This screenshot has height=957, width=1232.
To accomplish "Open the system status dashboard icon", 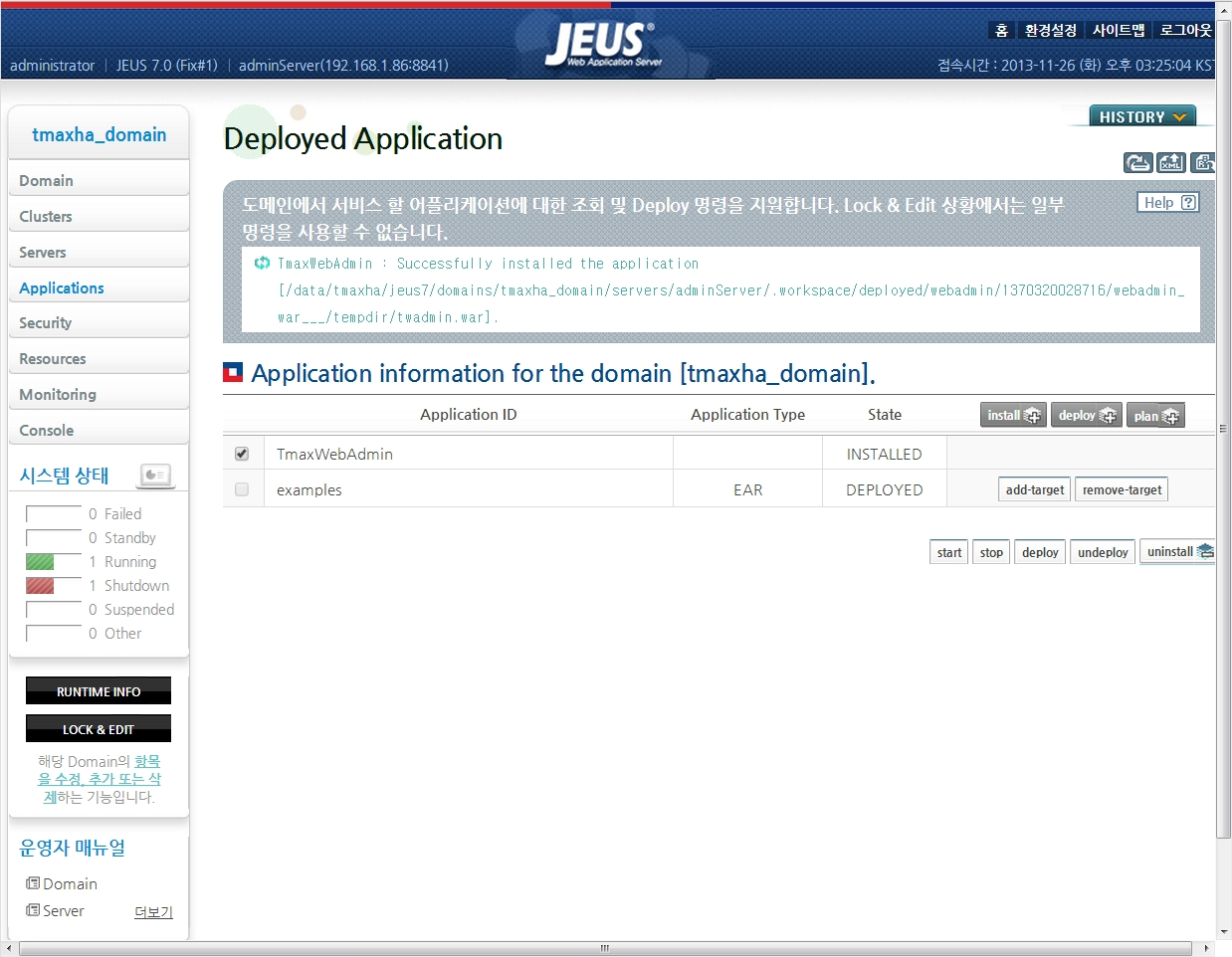I will (x=155, y=475).
